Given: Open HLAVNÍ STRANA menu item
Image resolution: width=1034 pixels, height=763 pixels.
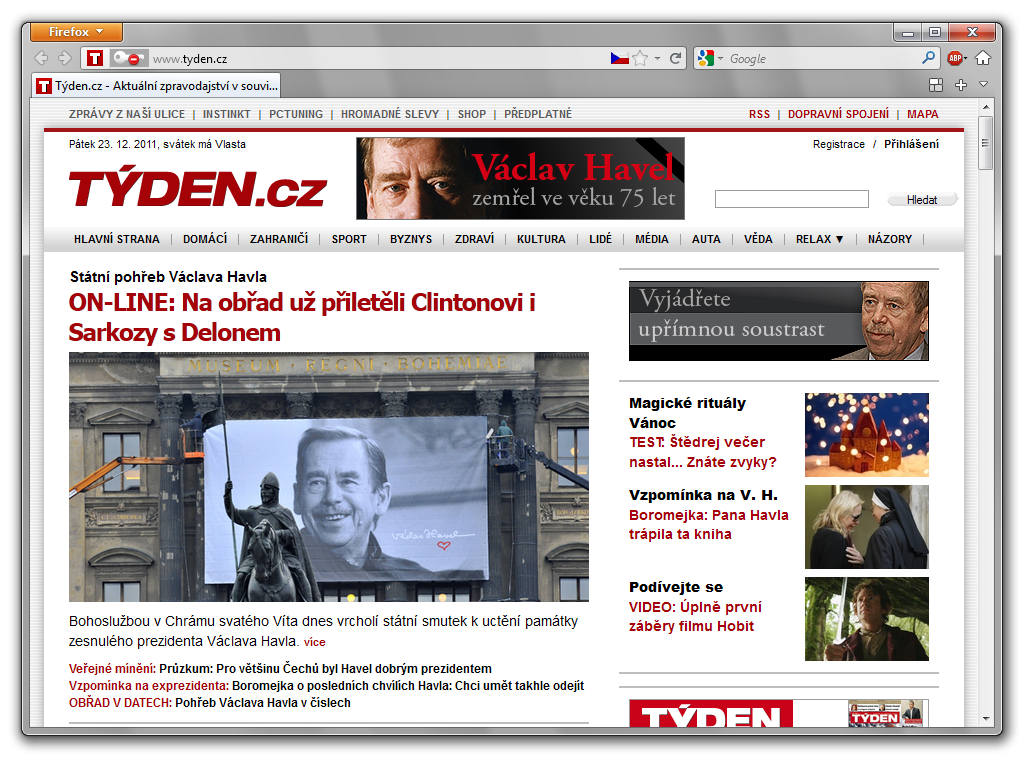Looking at the screenshot, I should 117,239.
